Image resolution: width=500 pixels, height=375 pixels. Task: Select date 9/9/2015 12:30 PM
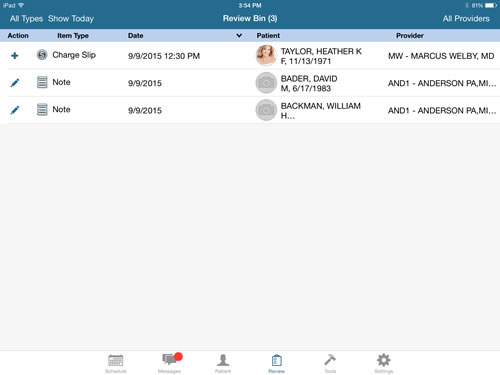coord(164,56)
